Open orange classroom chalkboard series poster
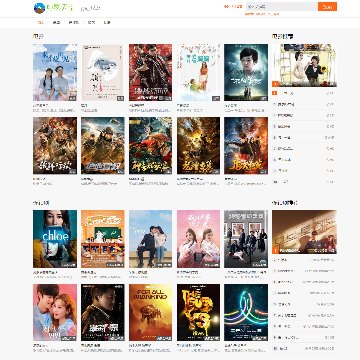 coord(103,239)
